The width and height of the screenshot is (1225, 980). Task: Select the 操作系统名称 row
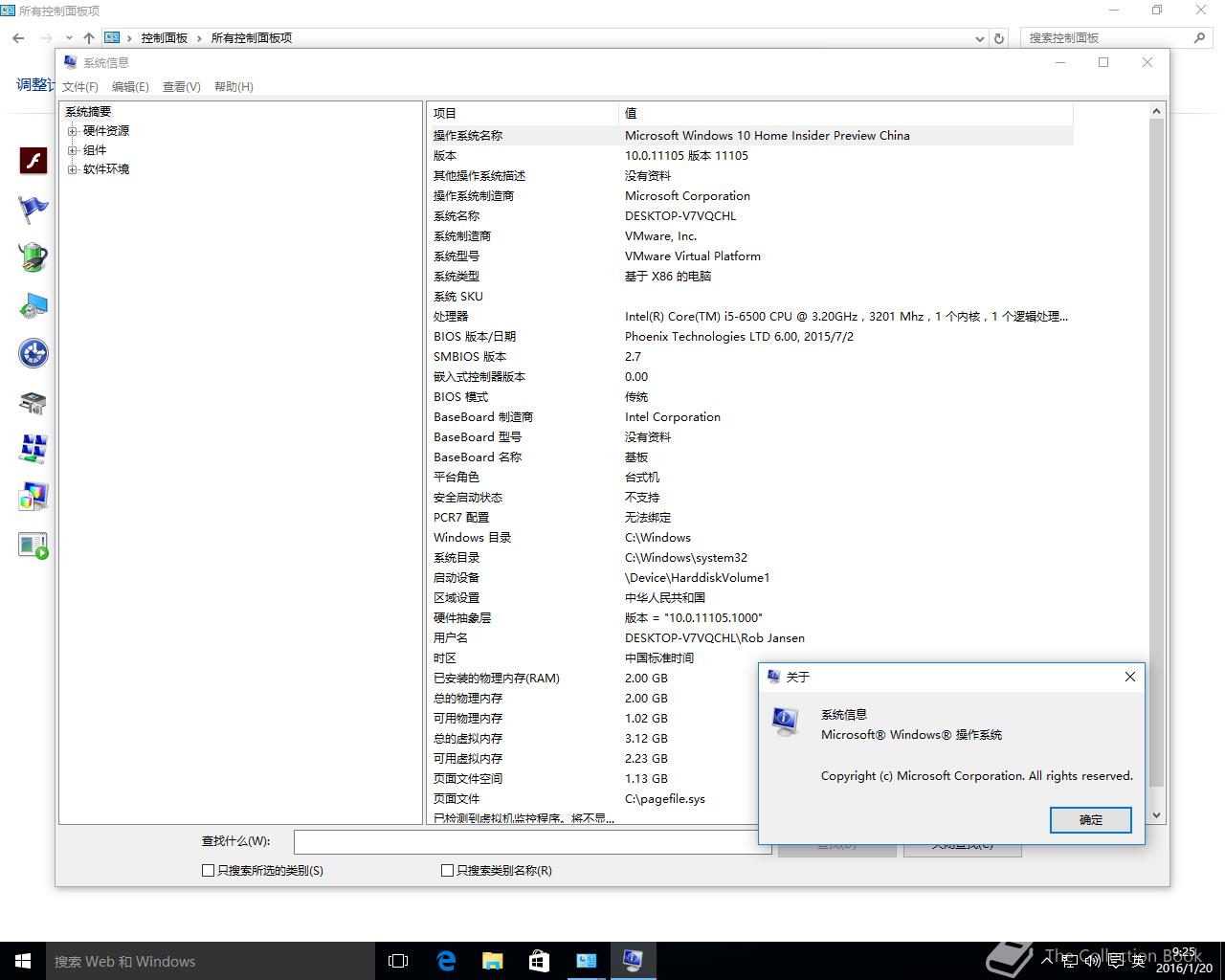(750, 136)
